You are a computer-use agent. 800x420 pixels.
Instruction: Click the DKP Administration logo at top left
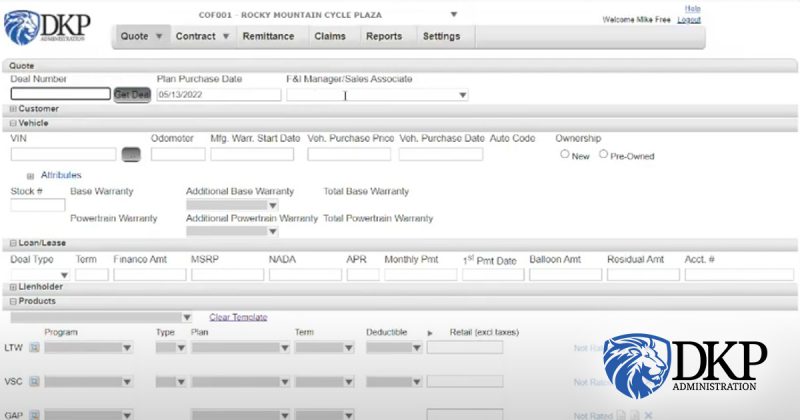click(45, 27)
